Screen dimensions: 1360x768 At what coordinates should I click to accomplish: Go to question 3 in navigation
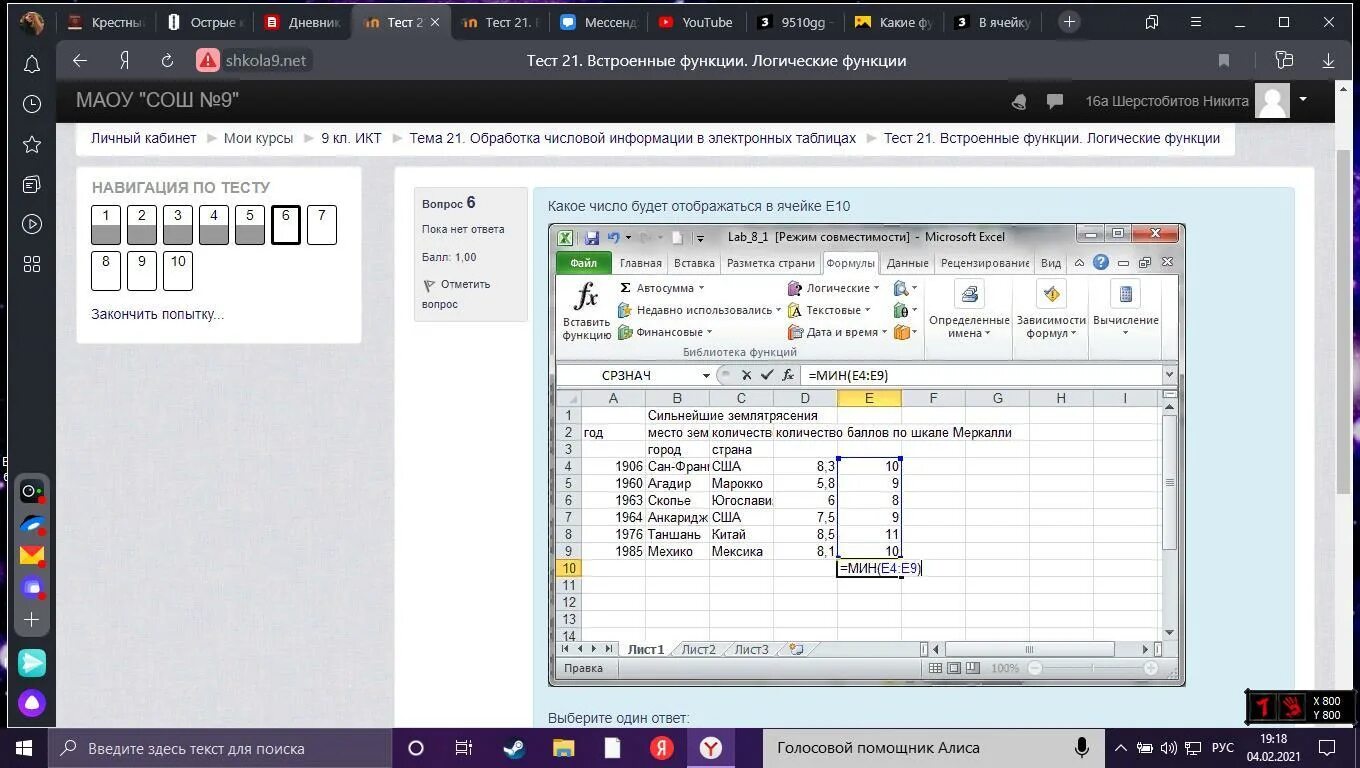pyautogui.click(x=178, y=225)
